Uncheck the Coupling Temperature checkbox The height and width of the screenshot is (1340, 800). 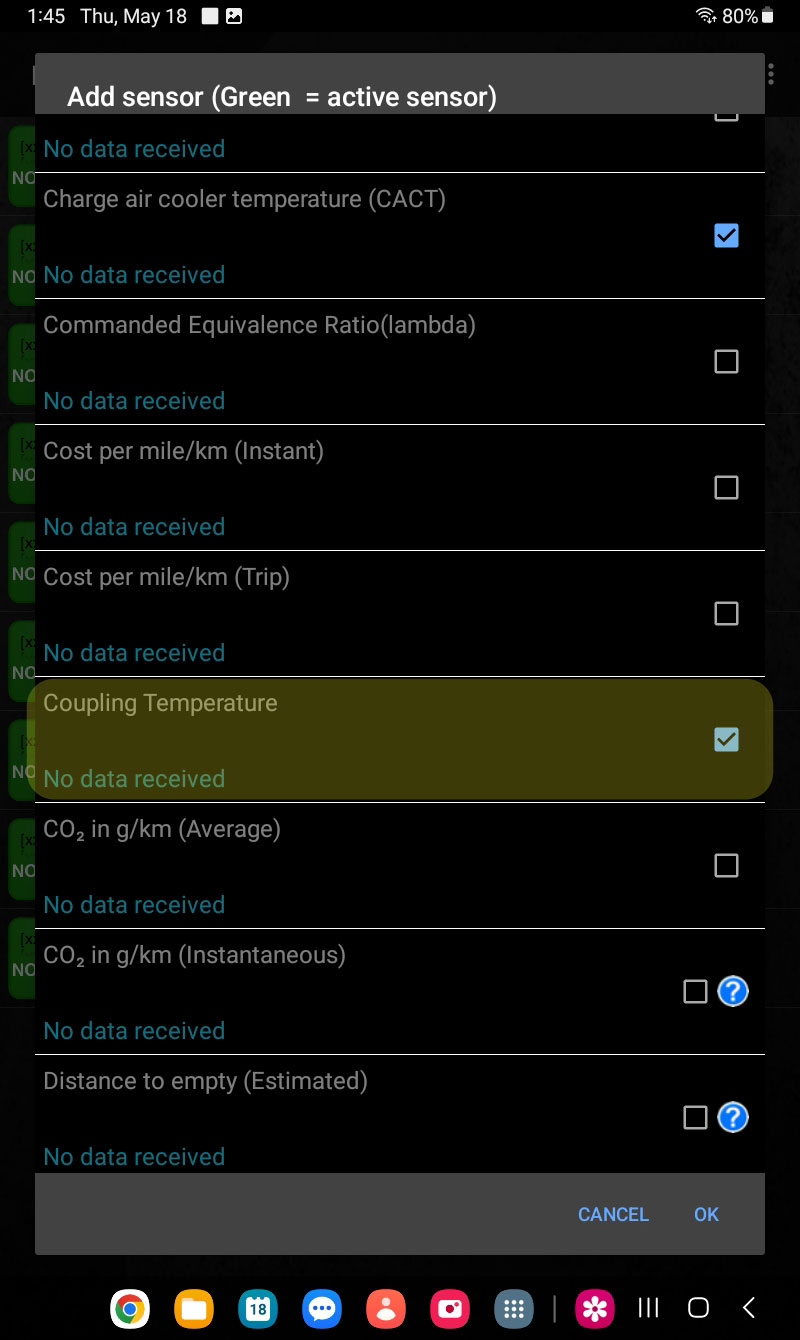(726, 740)
